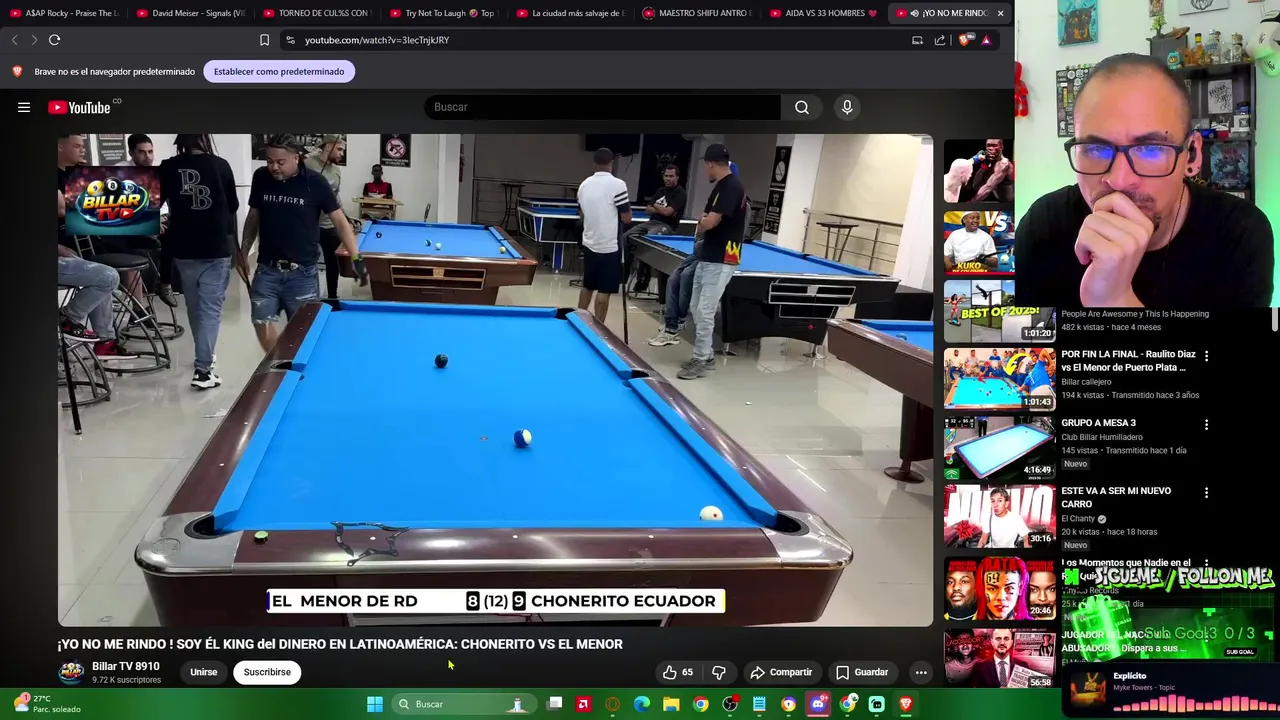Switch to La ciudad más salvaje tab
The image size is (1280, 720).
tap(570, 13)
